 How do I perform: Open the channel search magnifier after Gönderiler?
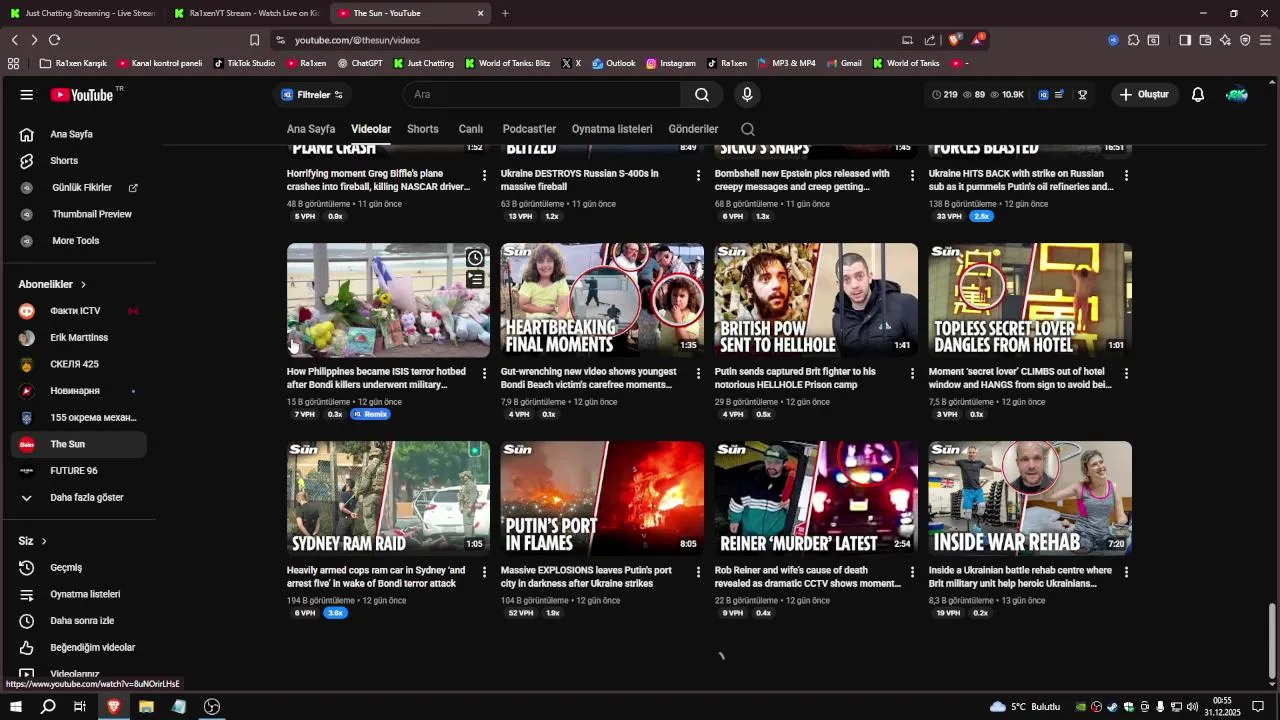coord(748,129)
